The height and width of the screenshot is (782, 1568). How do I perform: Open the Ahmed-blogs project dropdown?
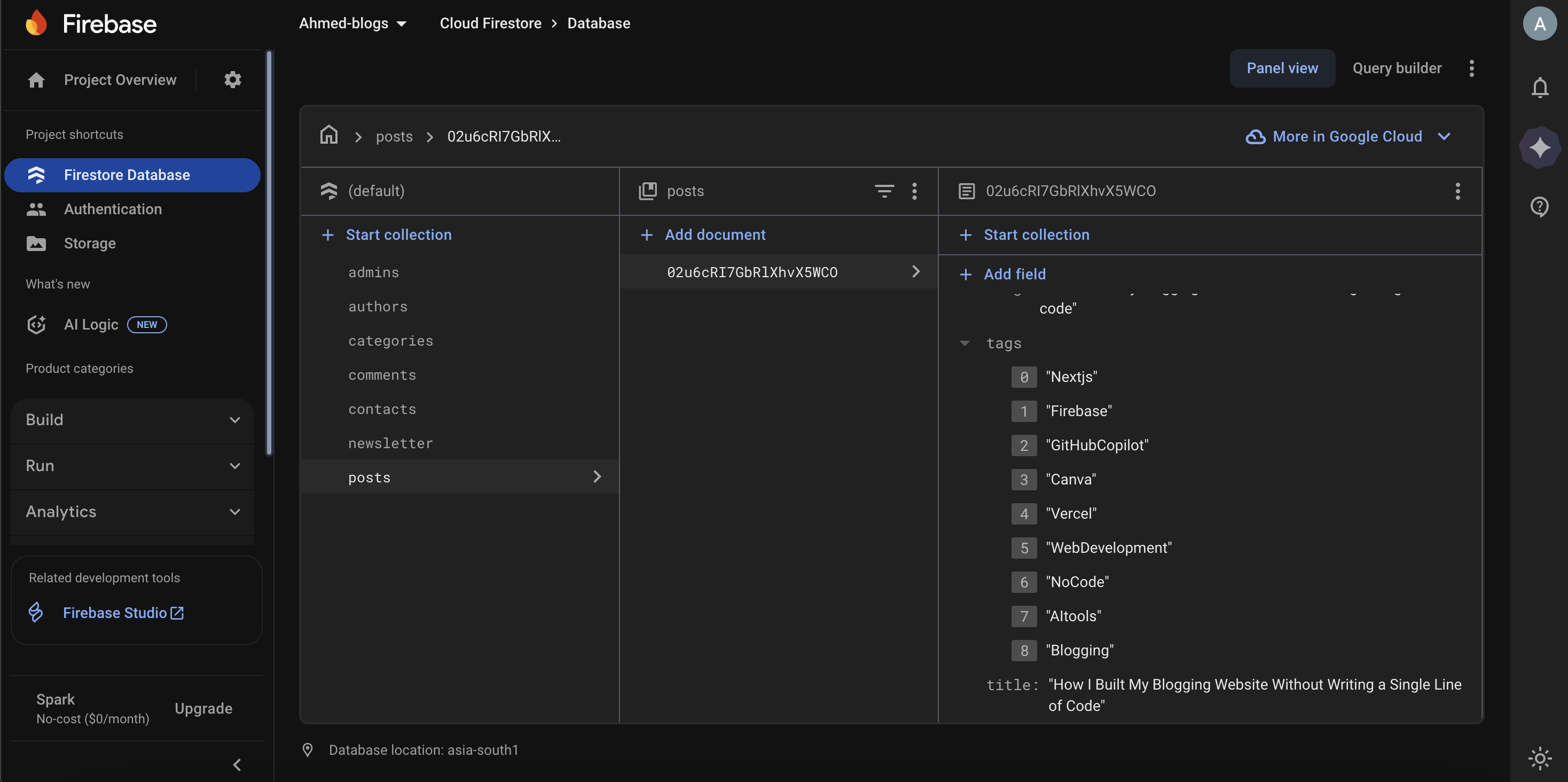pyautogui.click(x=353, y=23)
